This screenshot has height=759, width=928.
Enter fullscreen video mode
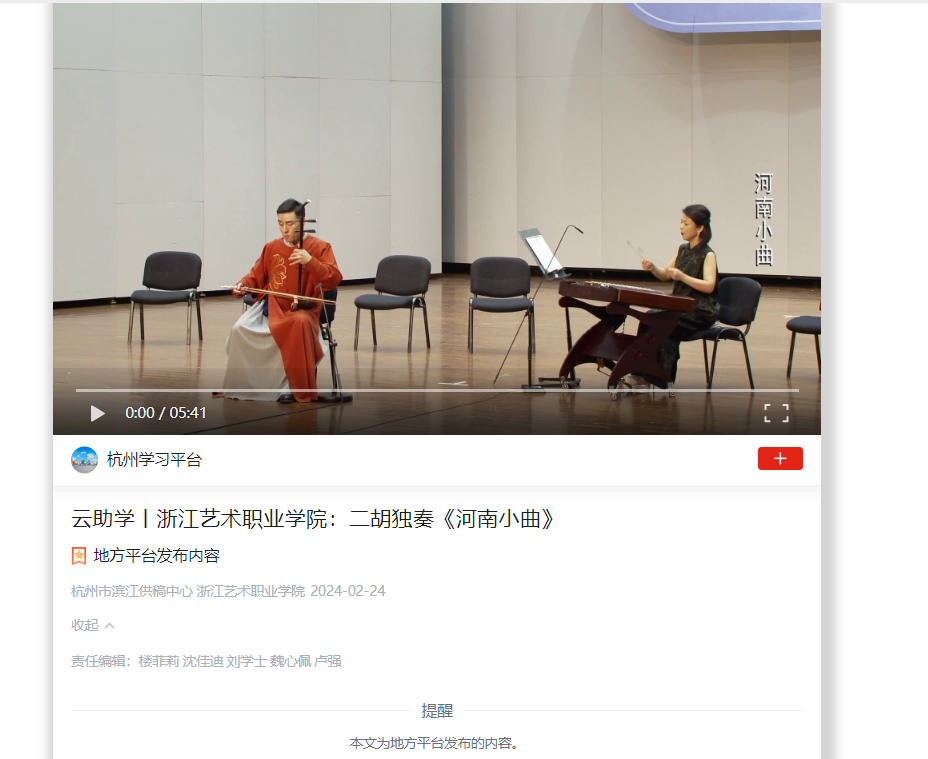[x=776, y=413]
